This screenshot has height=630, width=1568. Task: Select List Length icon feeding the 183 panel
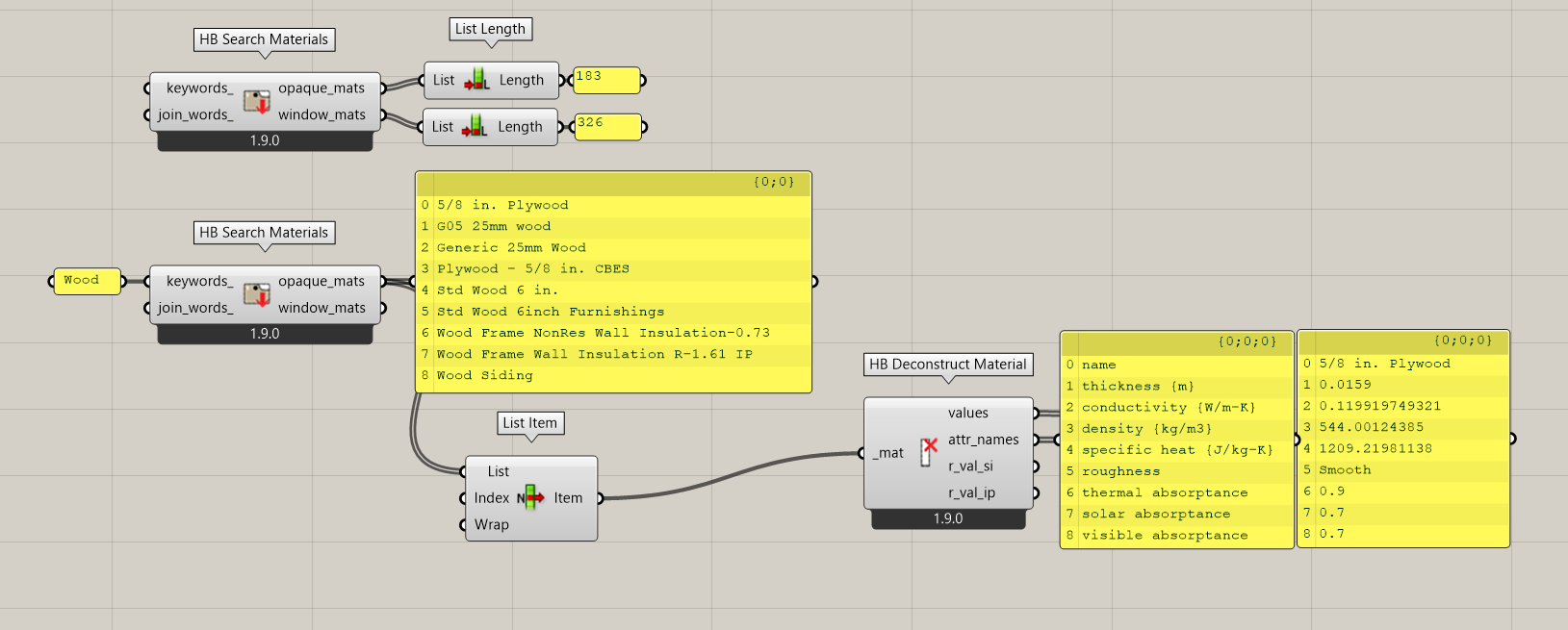476,80
